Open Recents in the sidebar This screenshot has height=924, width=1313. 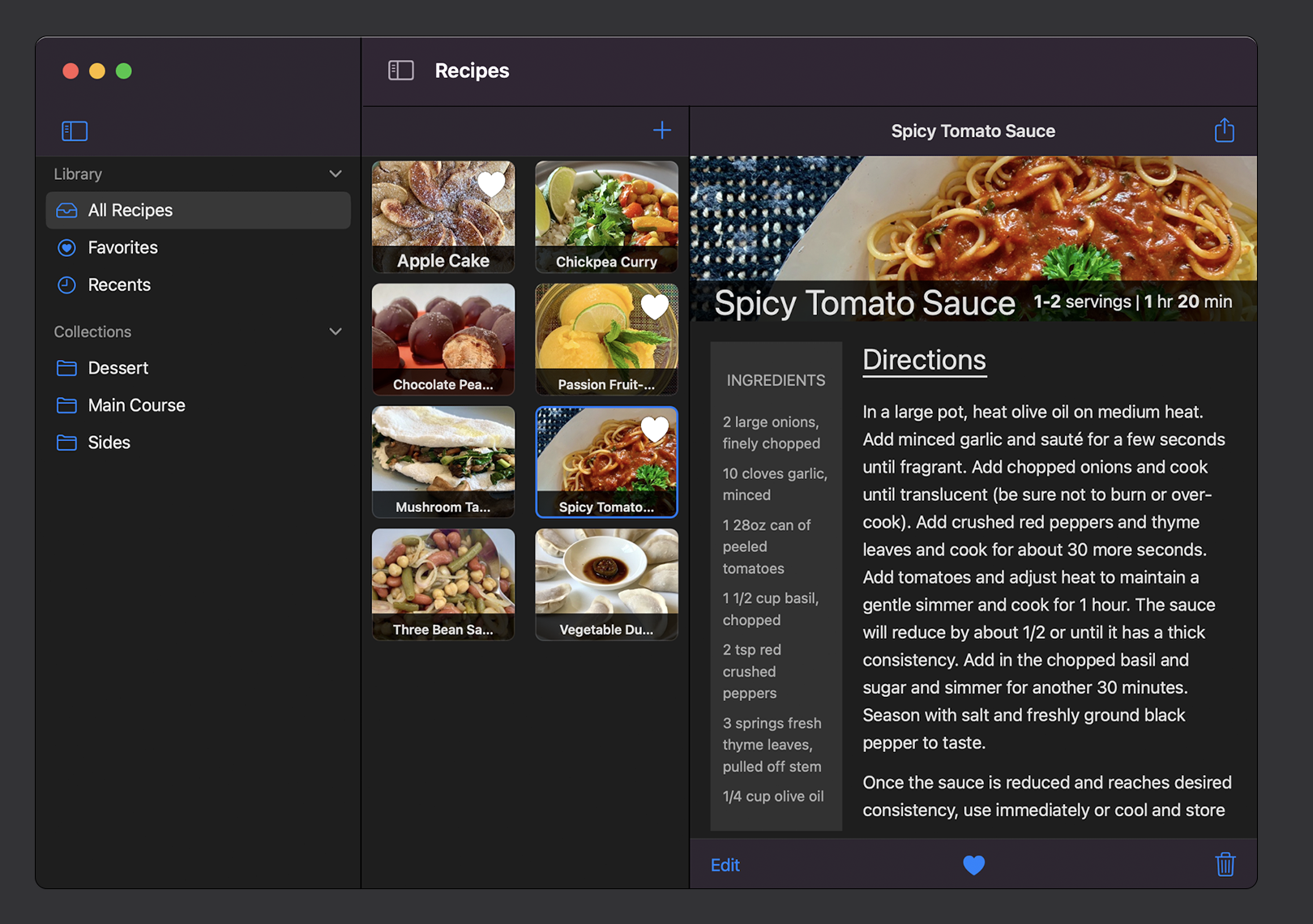(x=199, y=284)
